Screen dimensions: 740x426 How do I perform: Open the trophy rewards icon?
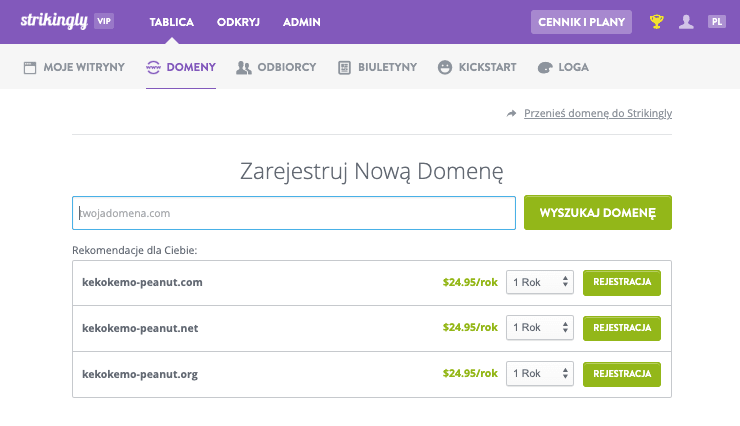click(656, 22)
